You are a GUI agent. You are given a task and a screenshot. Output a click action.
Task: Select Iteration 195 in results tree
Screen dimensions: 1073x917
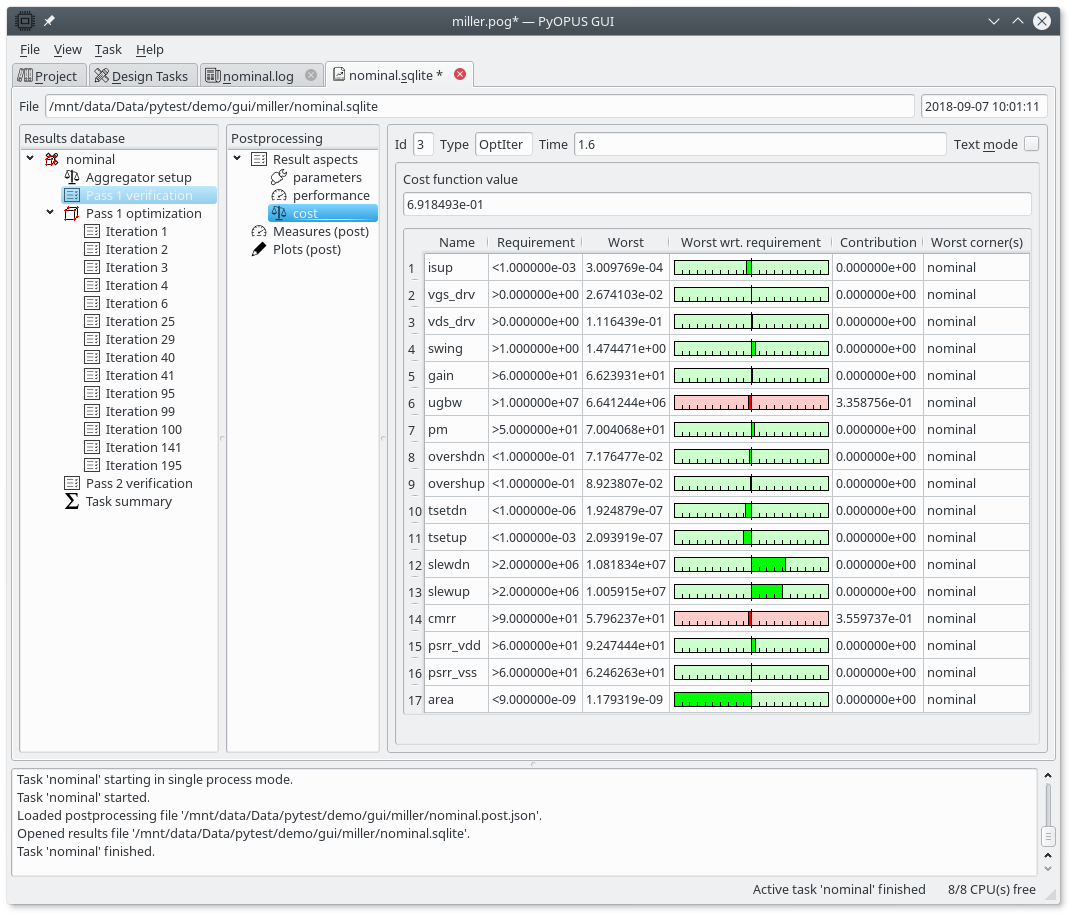(x=143, y=465)
